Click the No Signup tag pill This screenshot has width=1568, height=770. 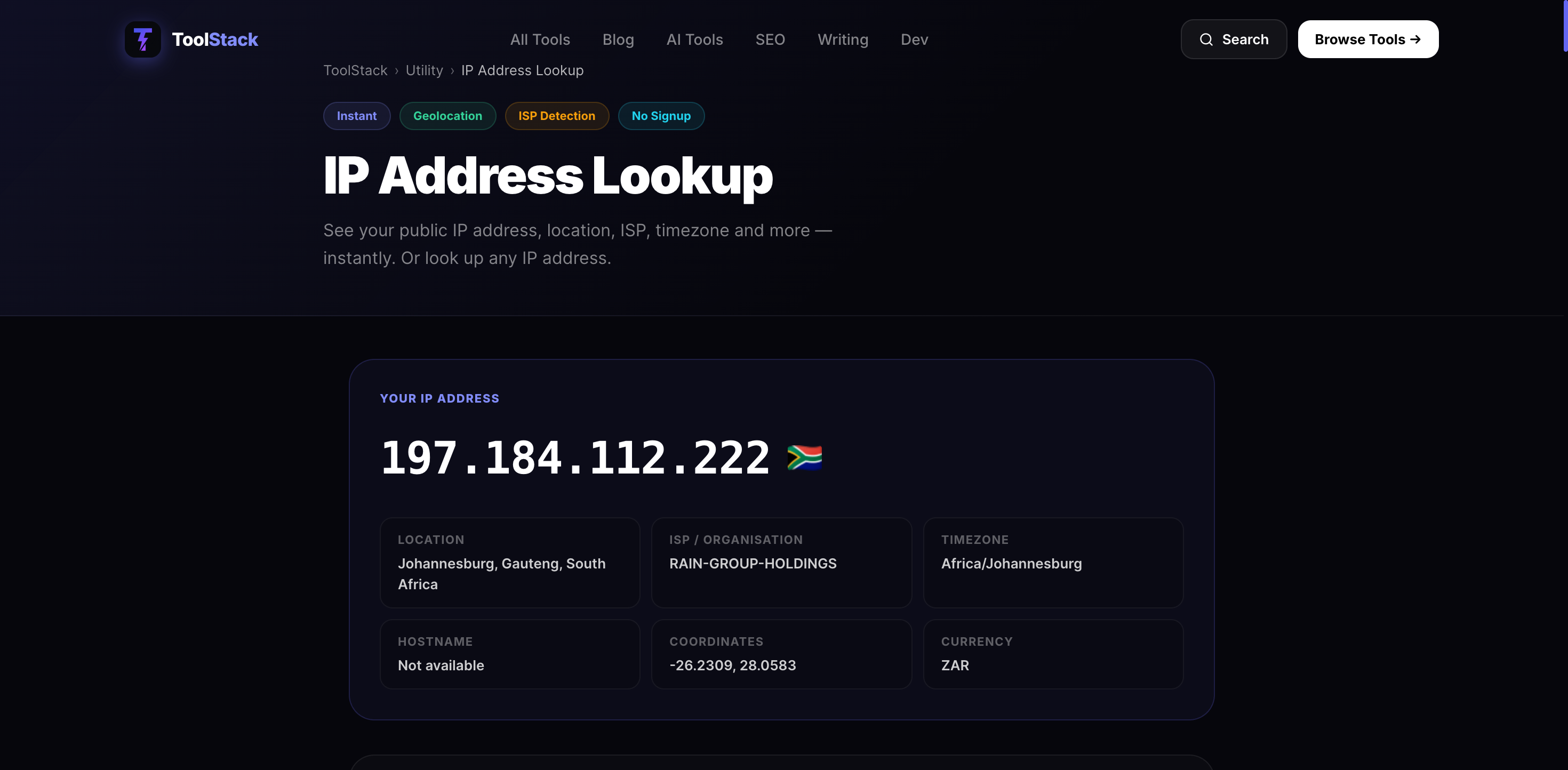(x=661, y=116)
